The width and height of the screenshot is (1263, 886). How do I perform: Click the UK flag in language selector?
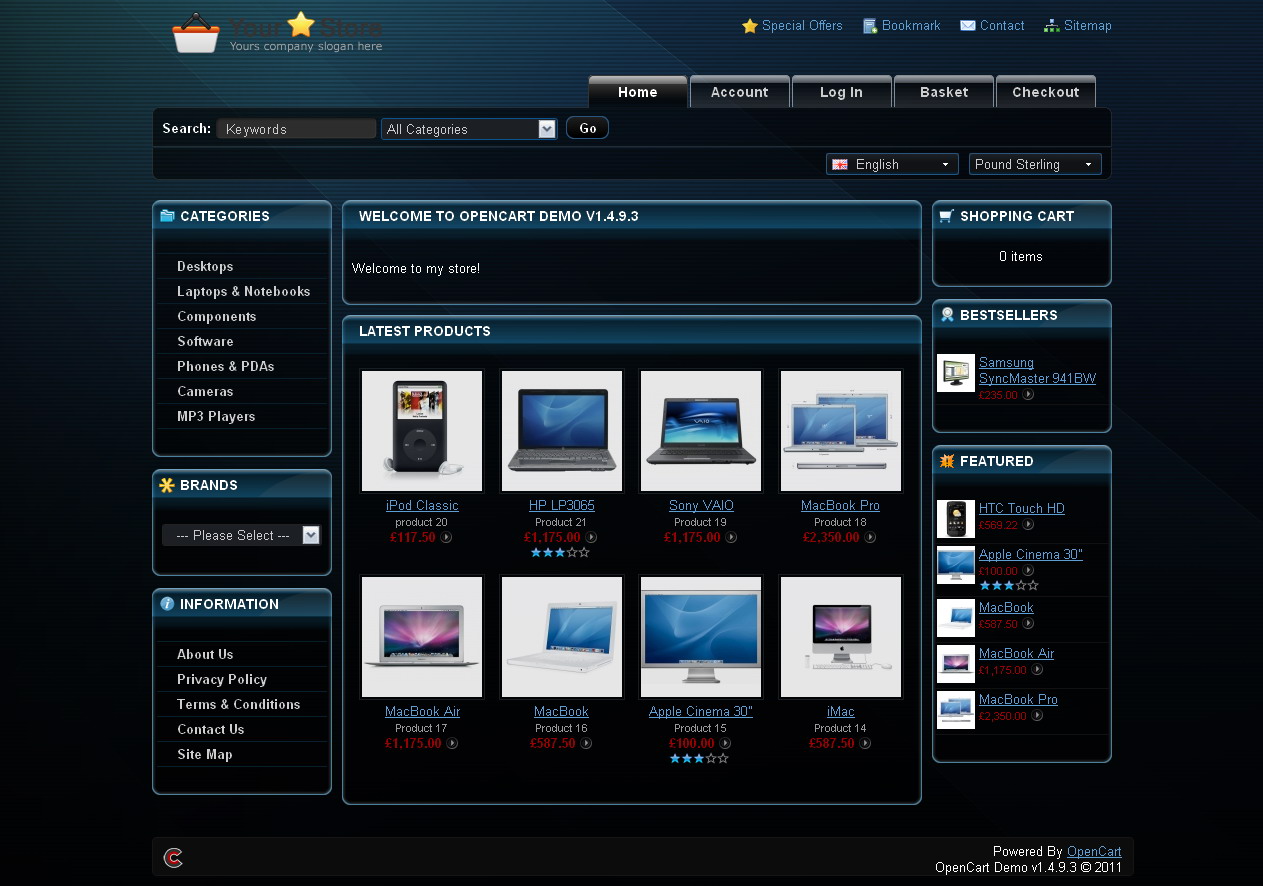coord(840,164)
